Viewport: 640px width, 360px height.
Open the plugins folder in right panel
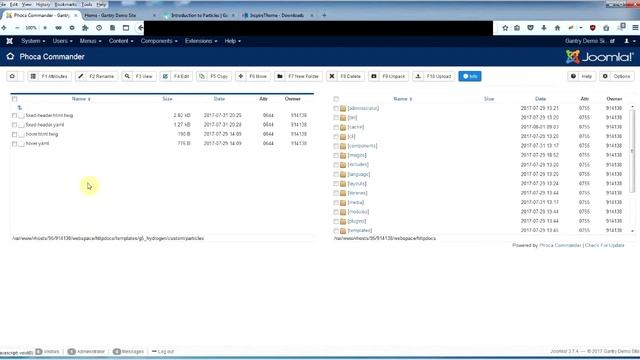pyautogui.click(x=357, y=221)
